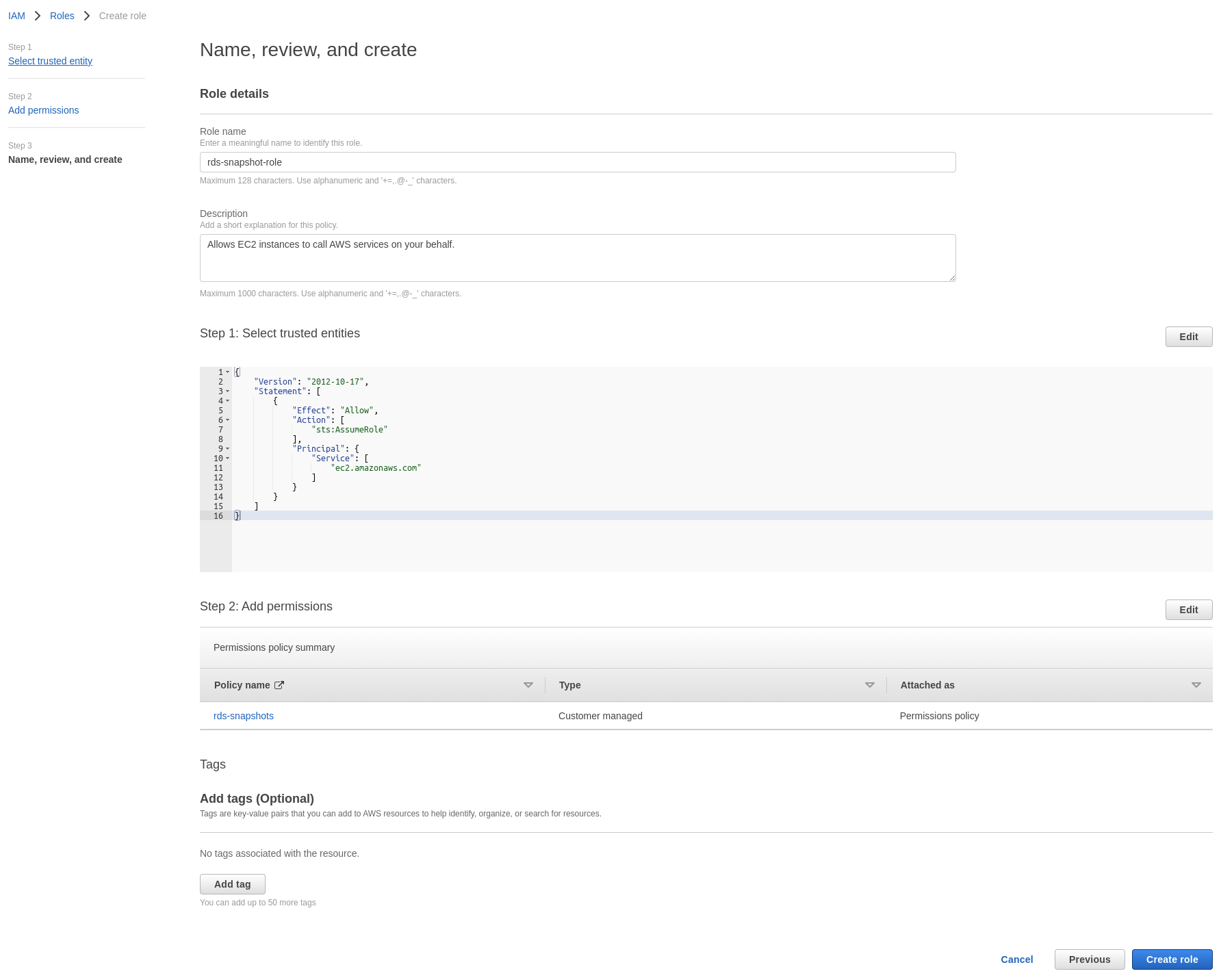Open the rds-snapshots policy
Image resolution: width=1221 pixels, height=980 pixels.
[x=243, y=716]
